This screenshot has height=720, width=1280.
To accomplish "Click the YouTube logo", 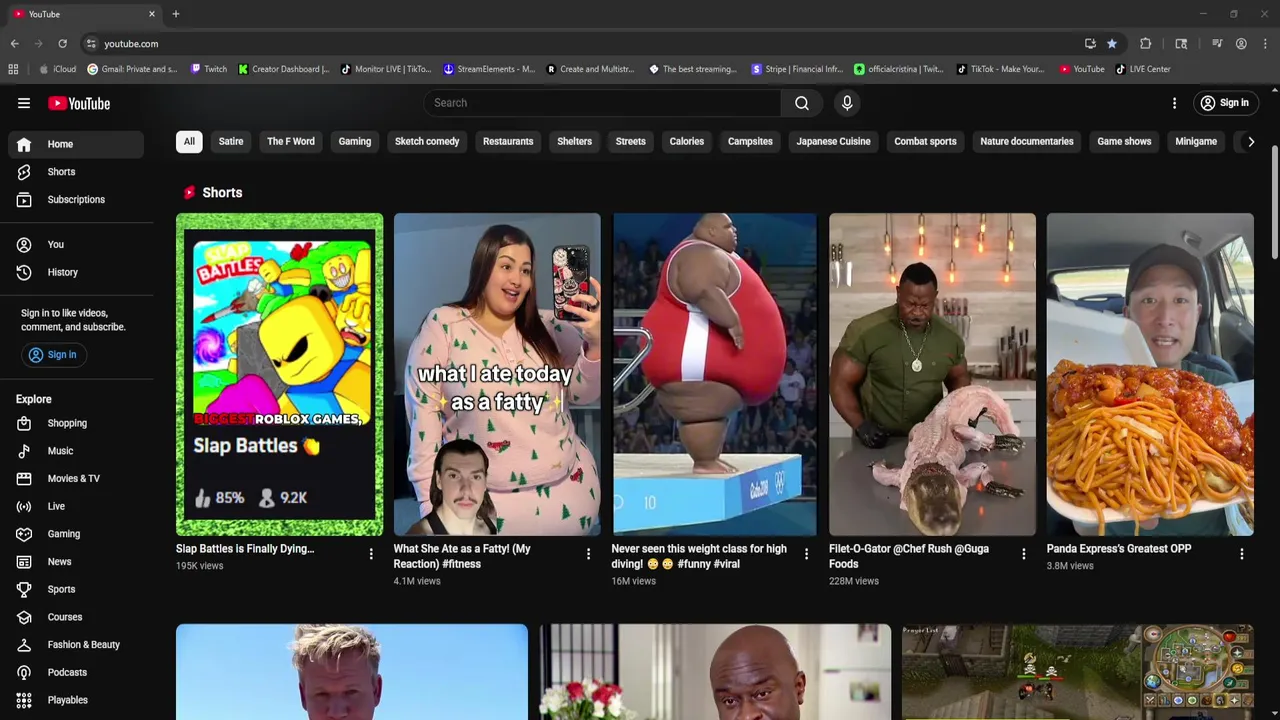I will (x=79, y=103).
